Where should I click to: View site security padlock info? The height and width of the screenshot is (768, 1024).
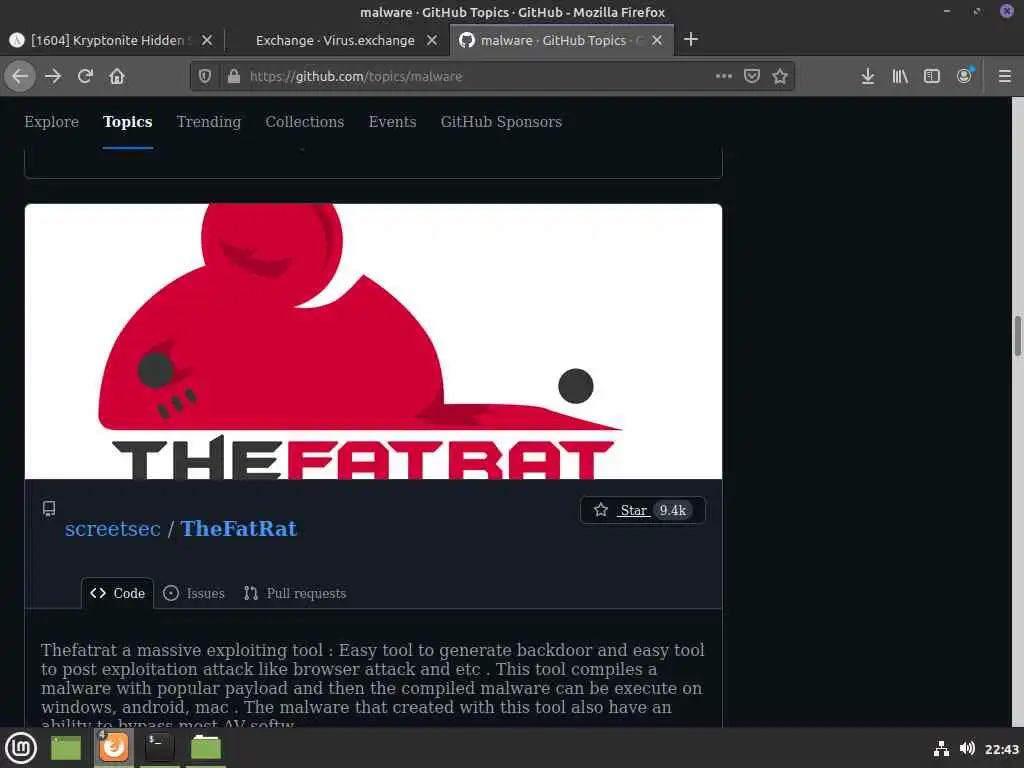tap(233, 76)
